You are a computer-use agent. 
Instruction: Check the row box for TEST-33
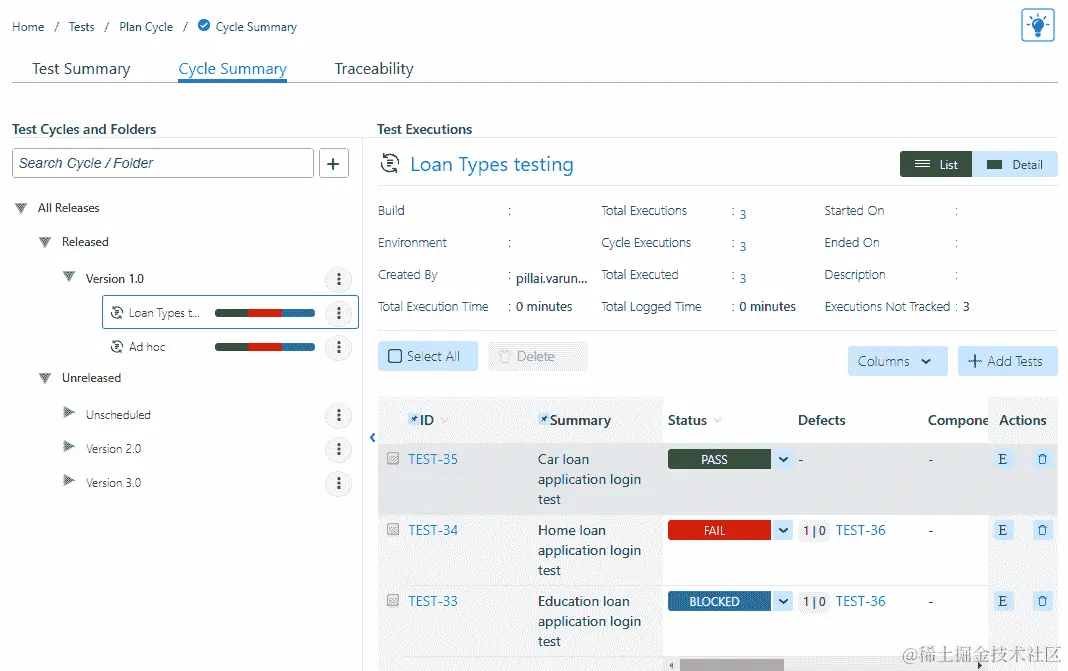(393, 600)
